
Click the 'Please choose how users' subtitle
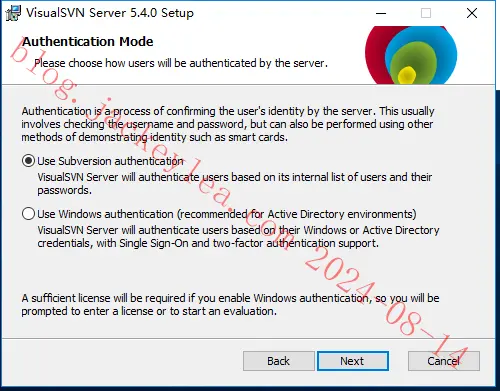pos(181,63)
